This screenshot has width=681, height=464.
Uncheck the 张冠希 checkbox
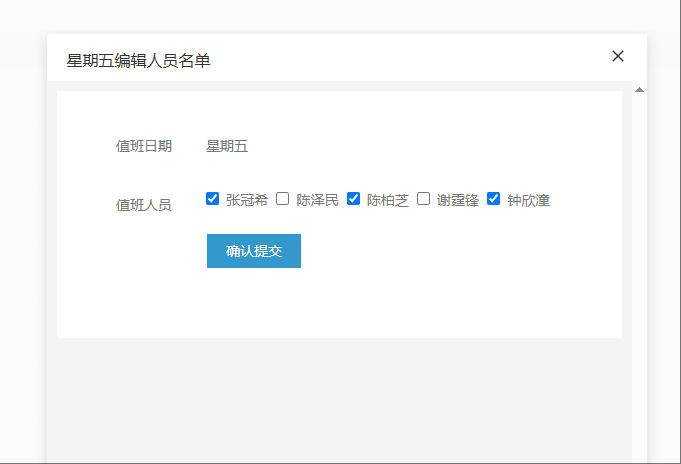tap(212, 199)
